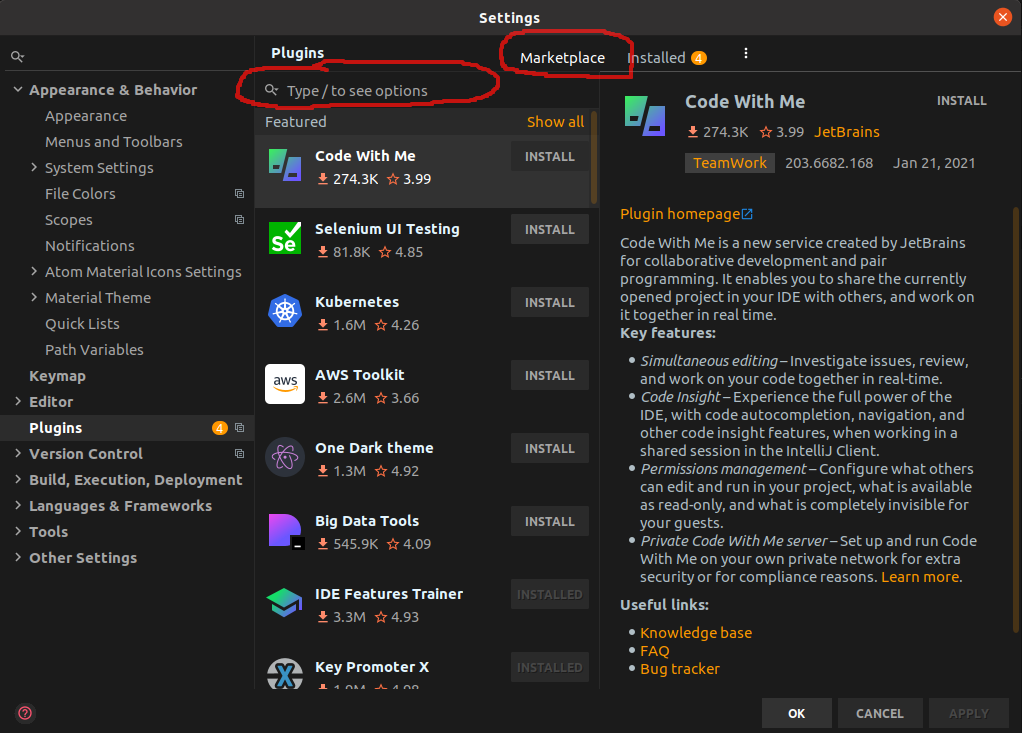Click the plugin description scrollbar
The width and height of the screenshot is (1022, 733).
(1015, 420)
